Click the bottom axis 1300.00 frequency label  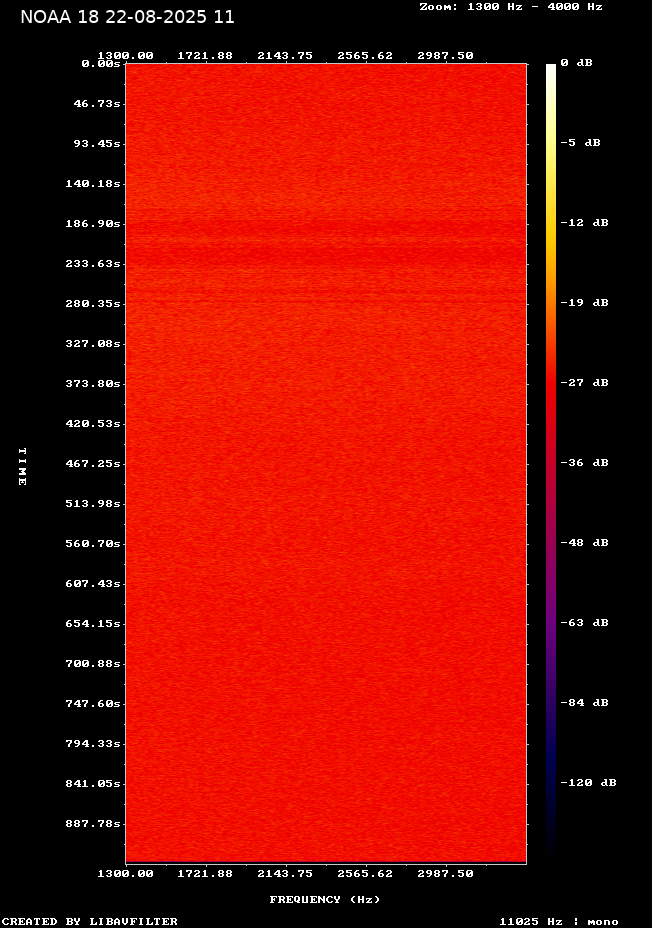point(125,873)
